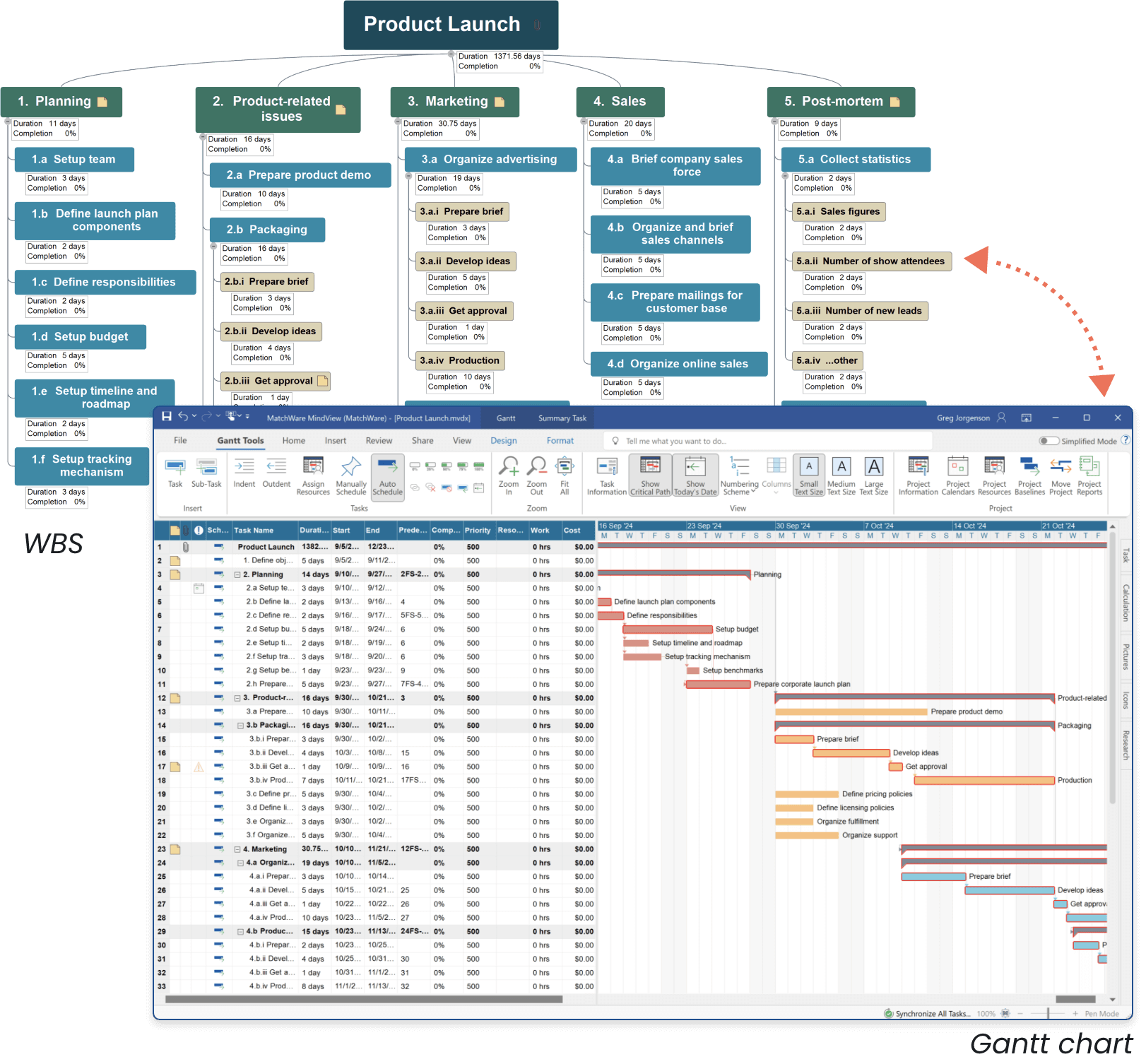
Task: Switch to the Home ribbon tab
Action: [x=294, y=441]
